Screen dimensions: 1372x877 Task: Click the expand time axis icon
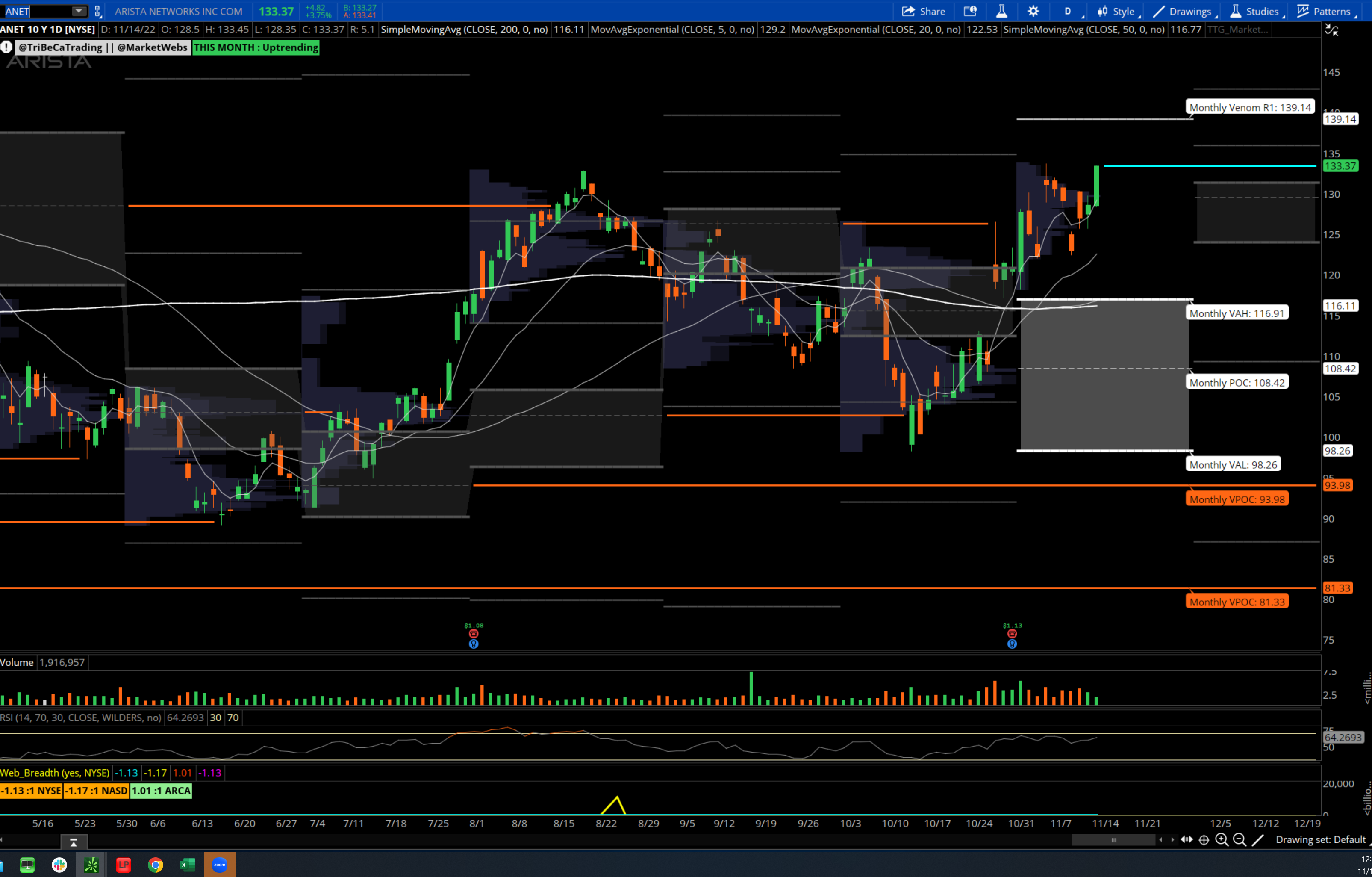pos(1187,839)
